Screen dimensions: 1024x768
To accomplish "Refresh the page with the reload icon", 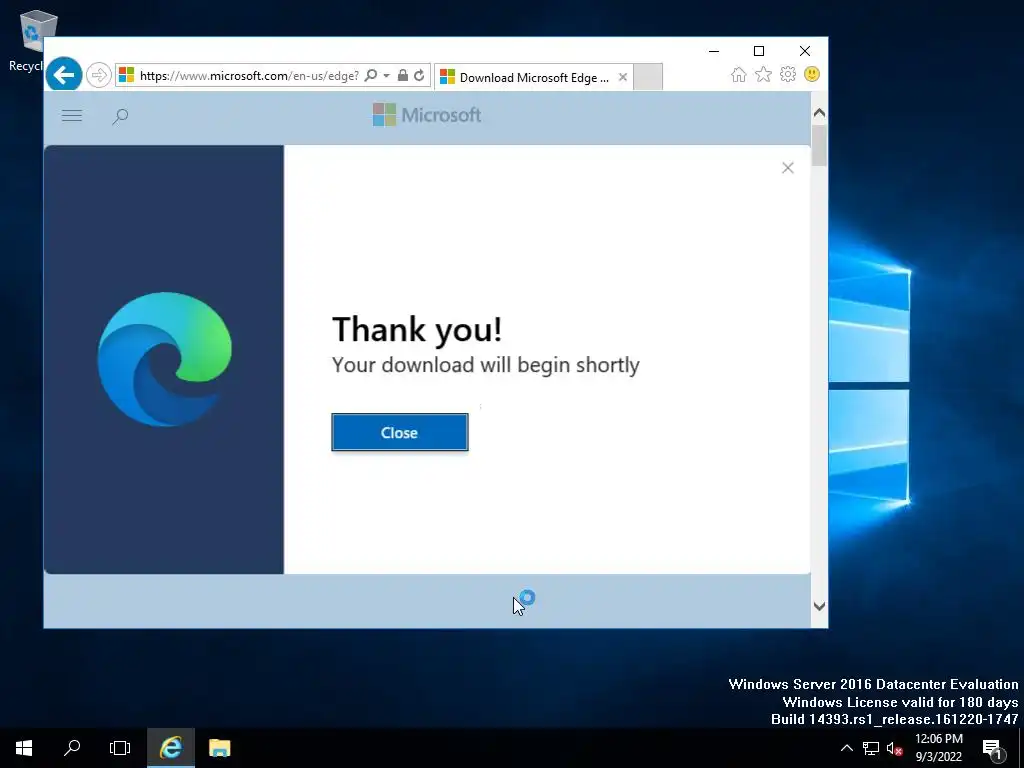I will [x=419, y=75].
